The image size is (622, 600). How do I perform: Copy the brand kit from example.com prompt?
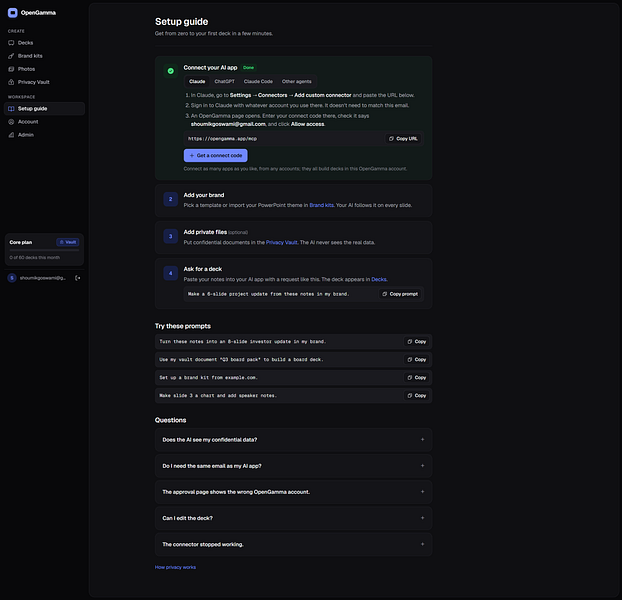point(417,378)
